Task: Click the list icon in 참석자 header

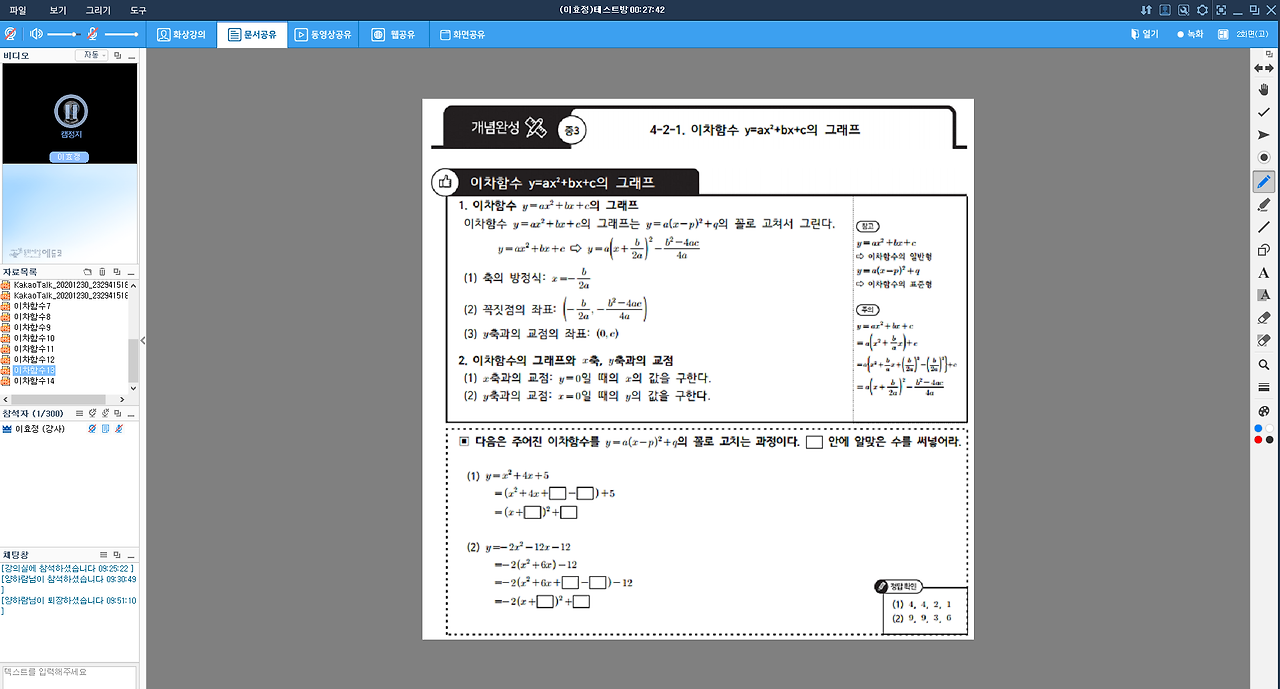Action: (x=80, y=413)
